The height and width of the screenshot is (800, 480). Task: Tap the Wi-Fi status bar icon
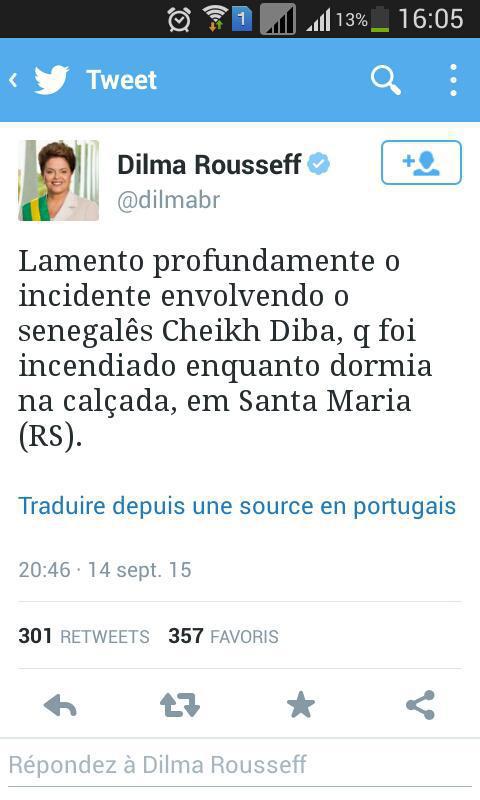tap(216, 19)
